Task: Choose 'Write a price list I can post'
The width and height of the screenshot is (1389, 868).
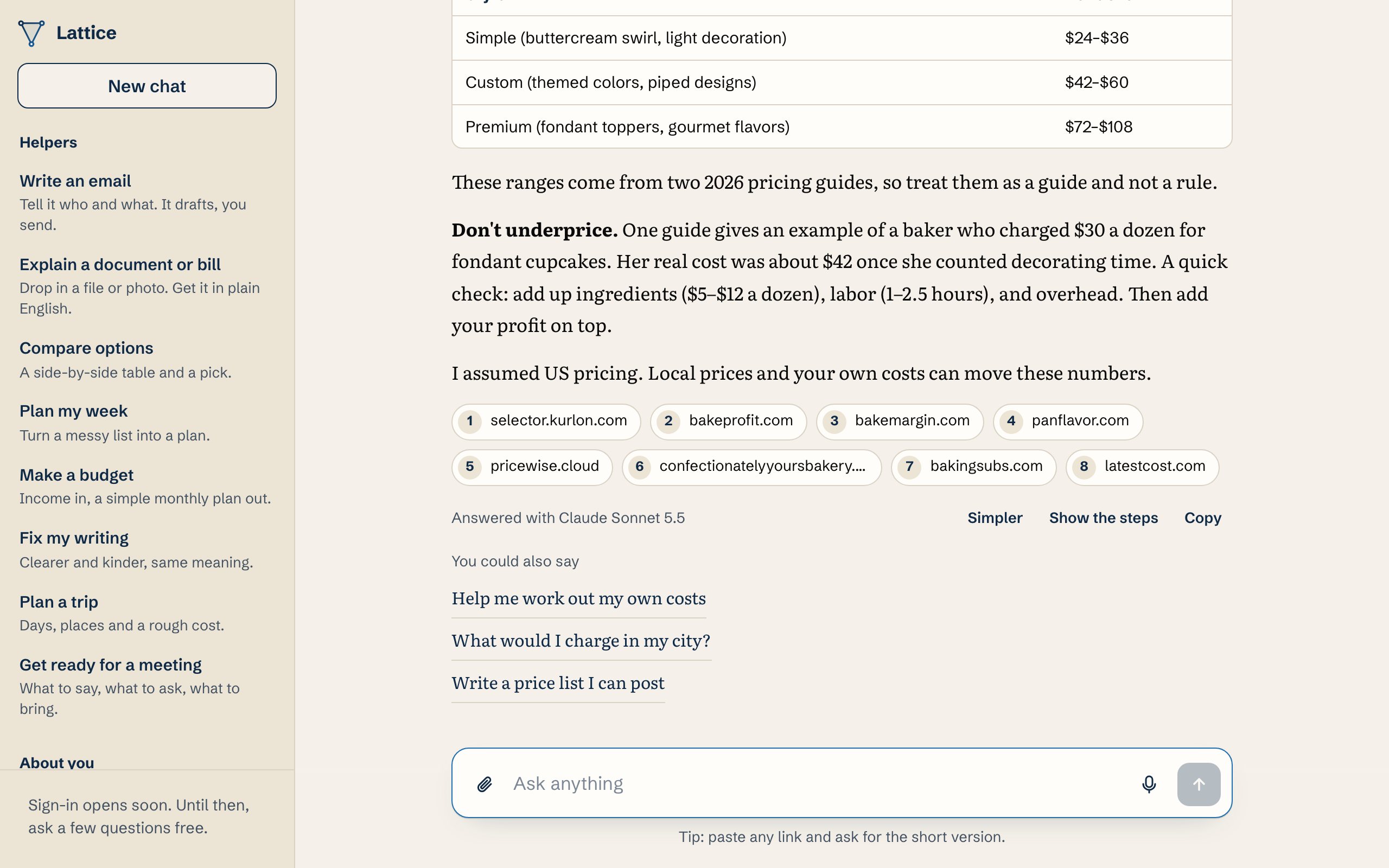Action: coord(558,683)
